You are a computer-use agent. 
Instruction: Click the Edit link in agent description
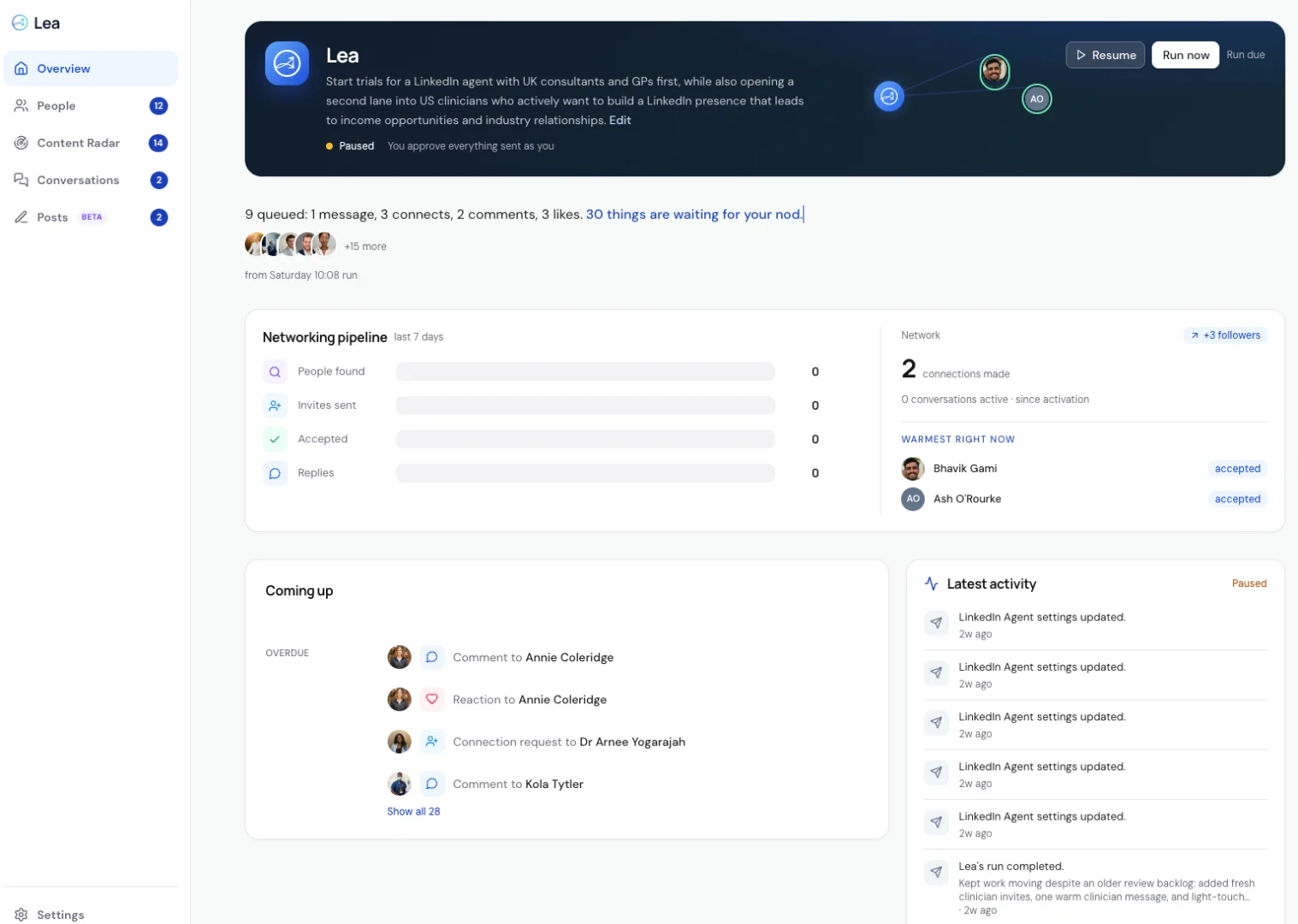click(620, 121)
